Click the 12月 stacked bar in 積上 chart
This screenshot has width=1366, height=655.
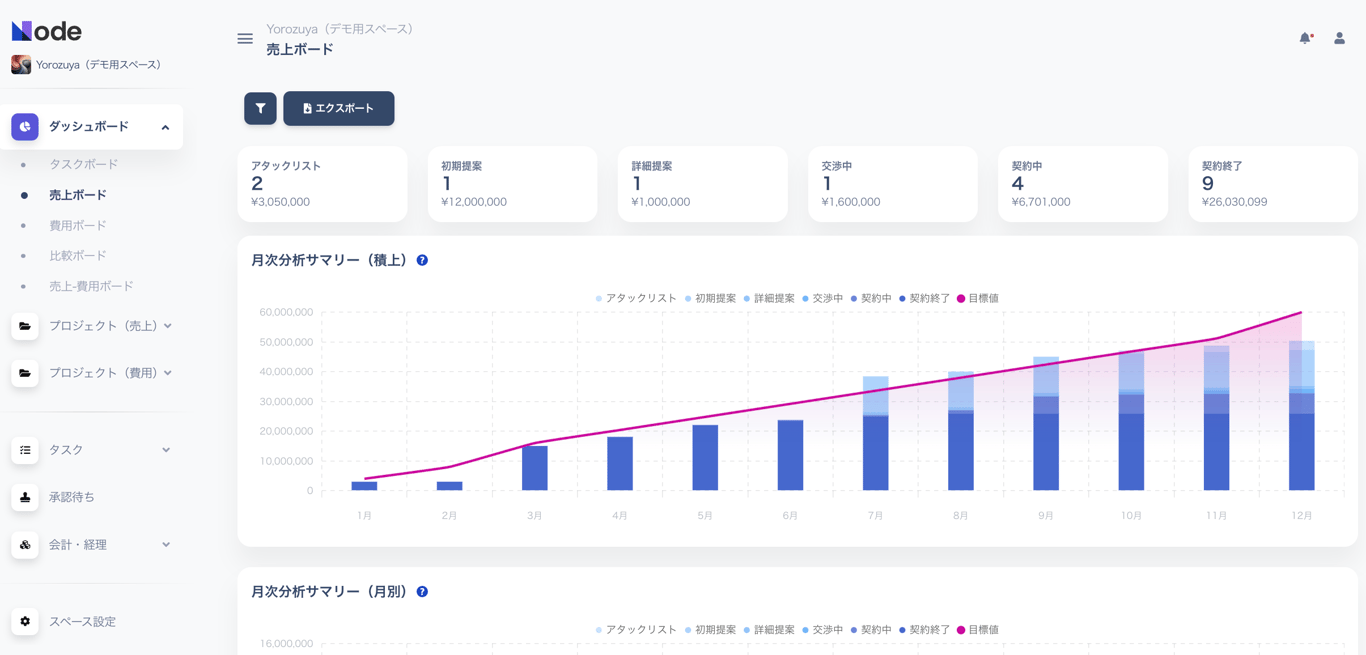click(1302, 415)
